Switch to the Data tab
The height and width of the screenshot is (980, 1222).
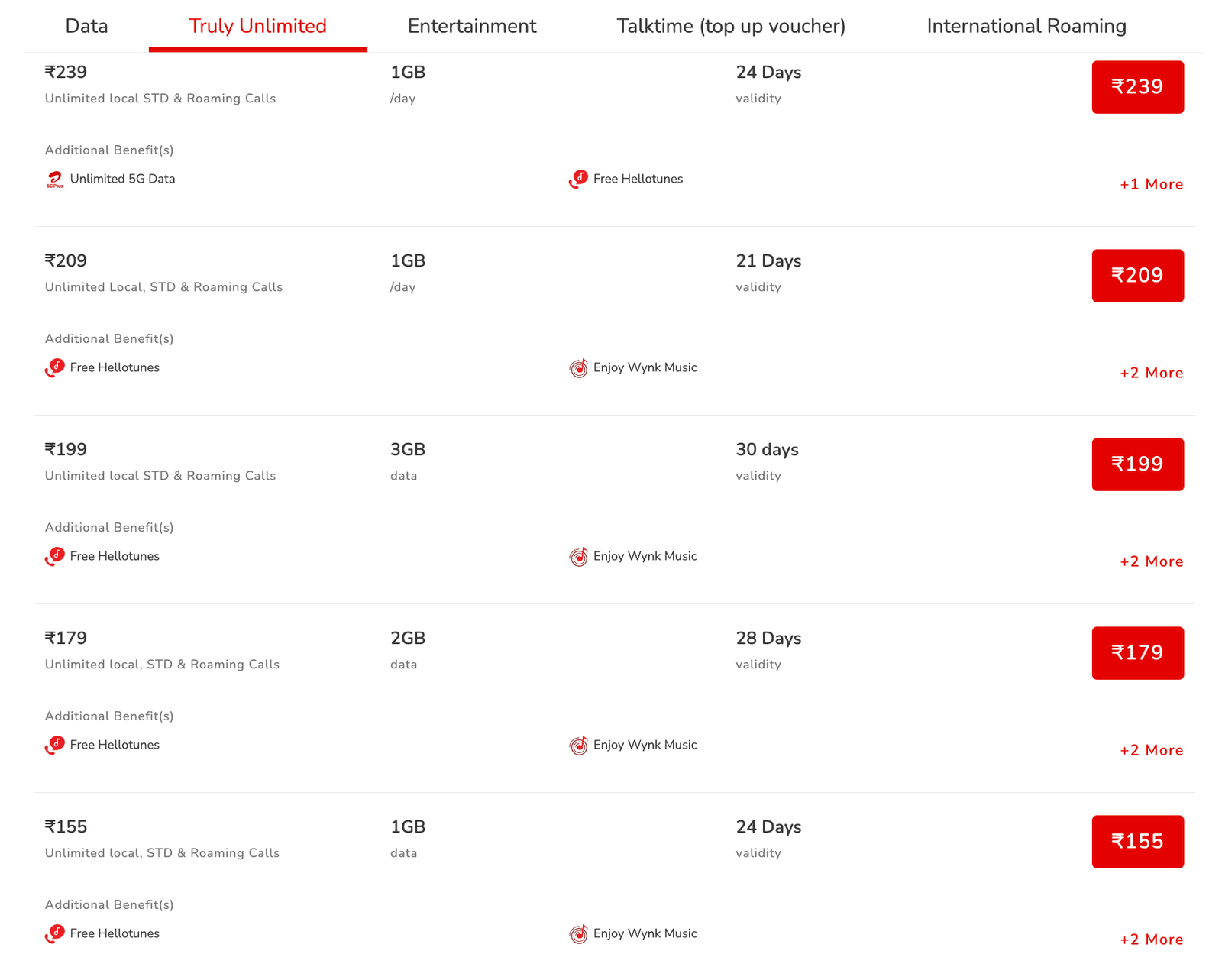[86, 25]
